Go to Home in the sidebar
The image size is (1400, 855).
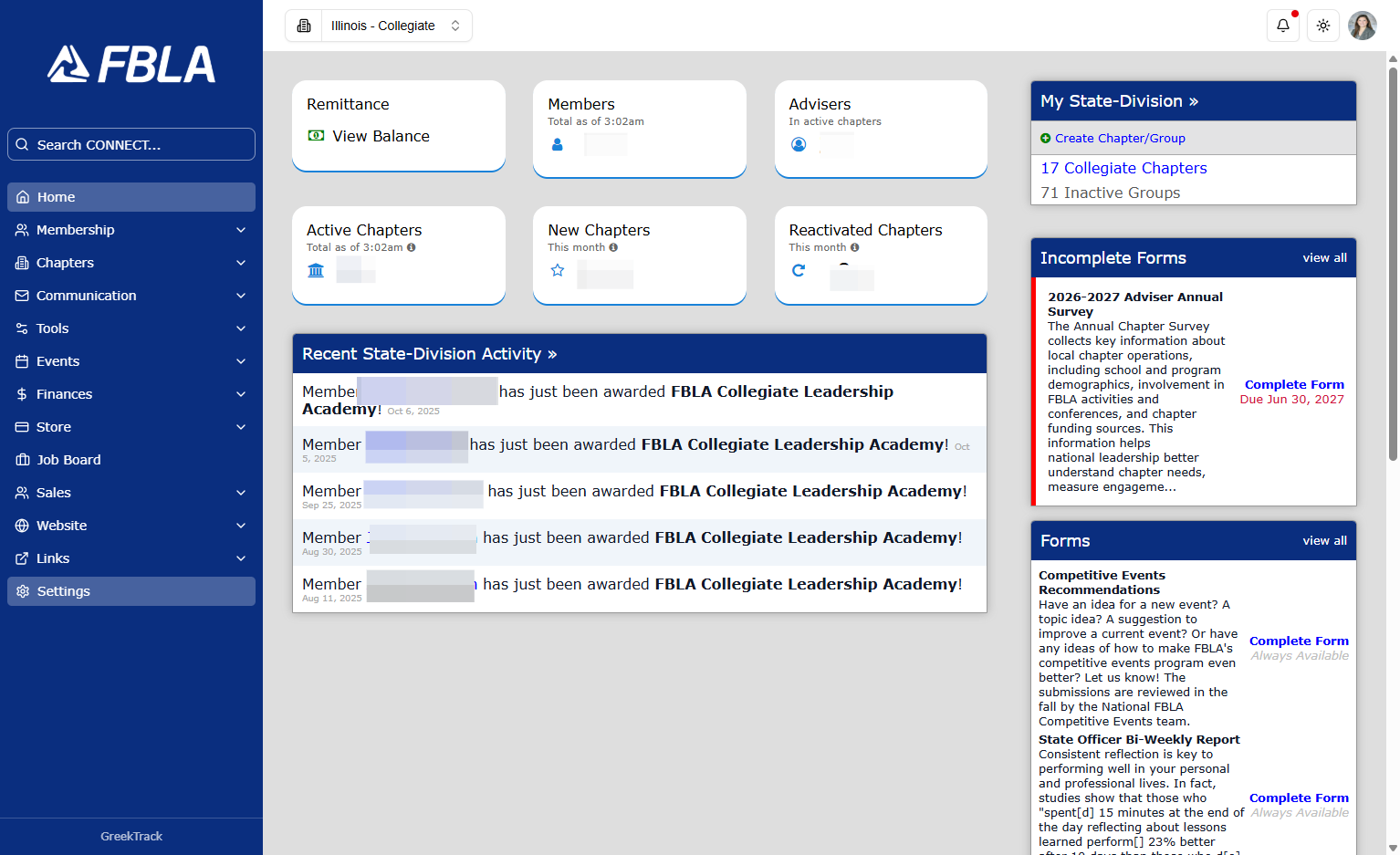tap(131, 197)
